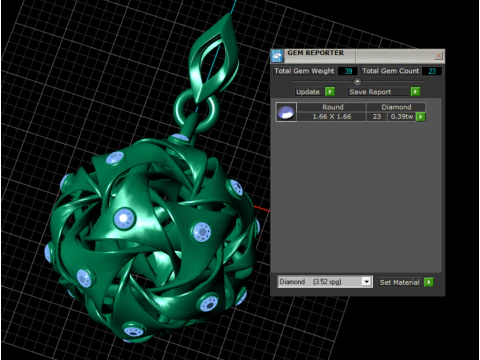Click the green arrow next to 0.39tw
This screenshot has height=360, width=480.
click(x=421, y=117)
